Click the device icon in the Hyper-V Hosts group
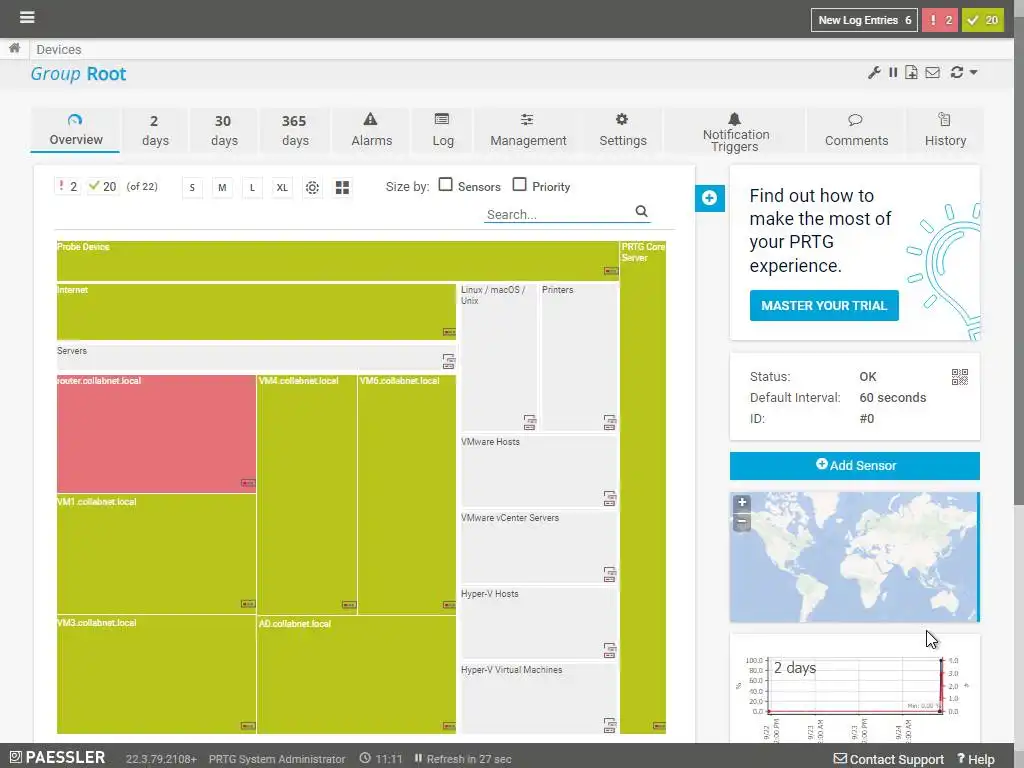1024x768 pixels. pyautogui.click(x=609, y=650)
